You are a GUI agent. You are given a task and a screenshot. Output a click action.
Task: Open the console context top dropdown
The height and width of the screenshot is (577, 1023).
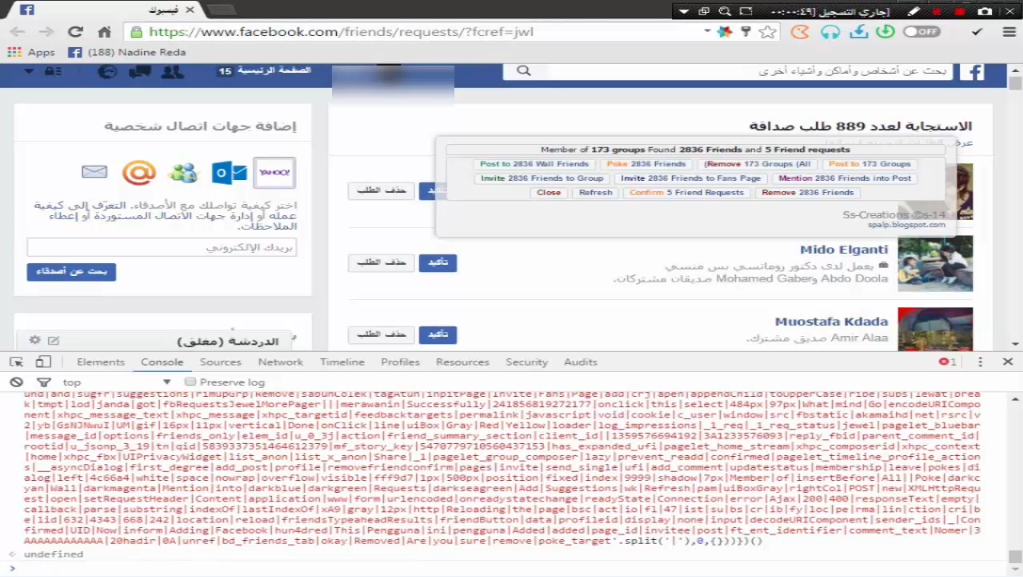116,382
